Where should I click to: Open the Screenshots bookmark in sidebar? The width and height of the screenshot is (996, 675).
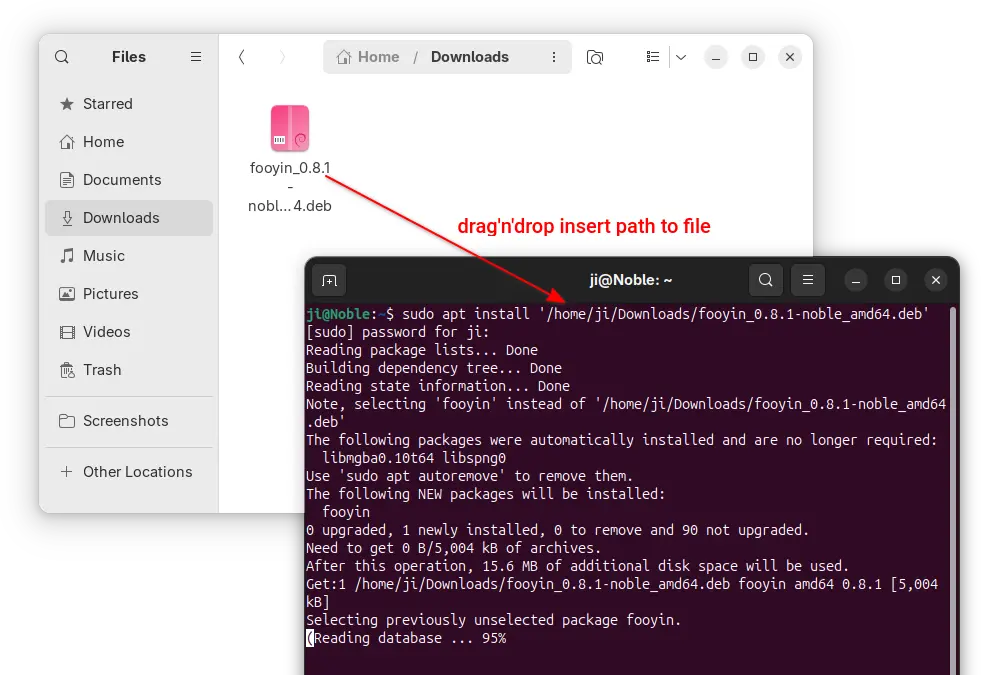click(129, 421)
